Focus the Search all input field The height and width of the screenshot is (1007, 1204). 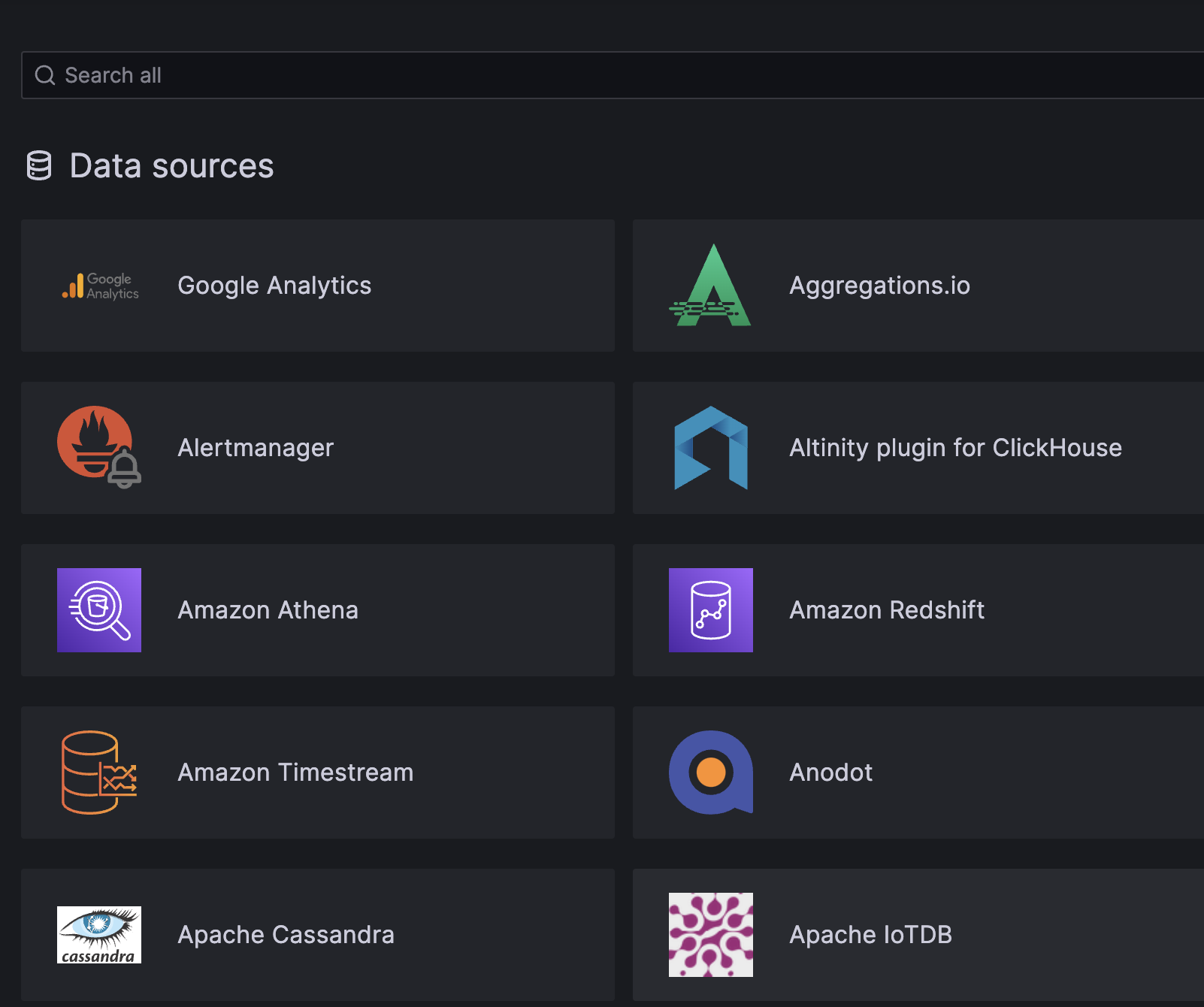(613, 75)
